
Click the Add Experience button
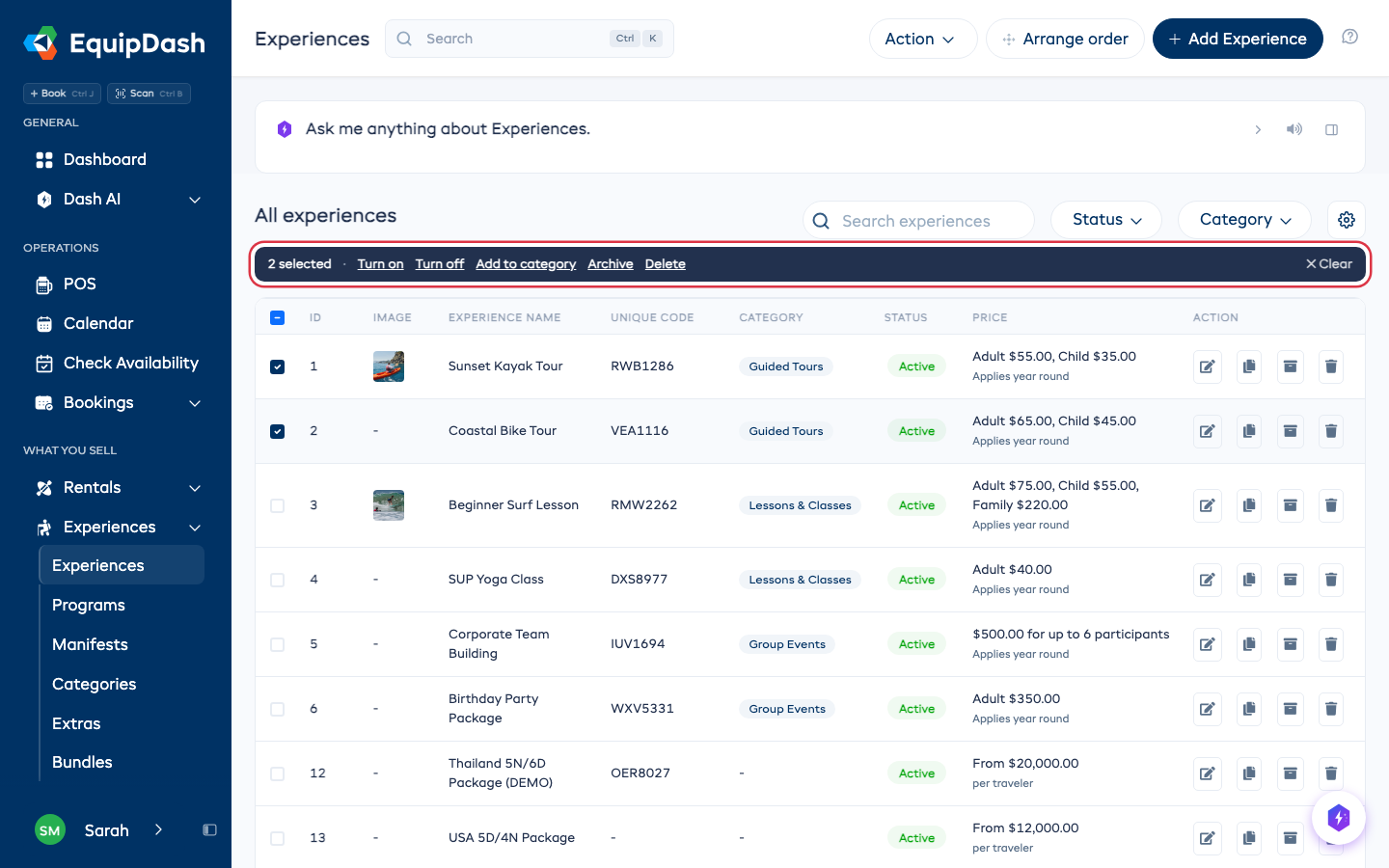(x=1238, y=39)
